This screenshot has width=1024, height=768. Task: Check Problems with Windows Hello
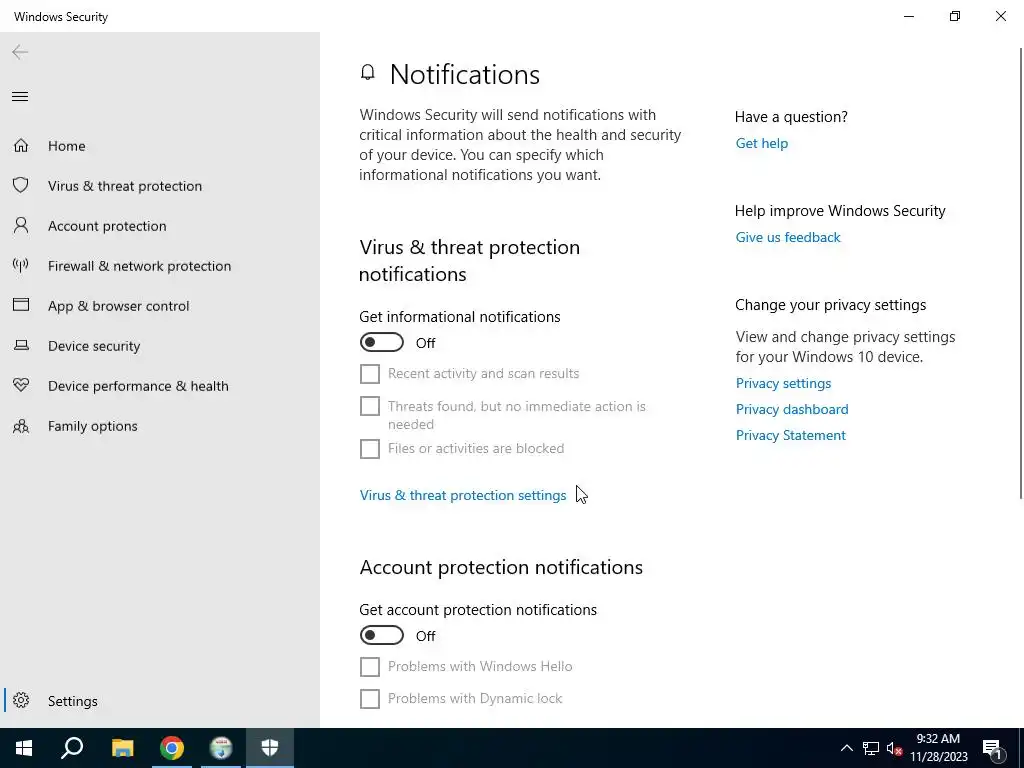[x=370, y=667]
